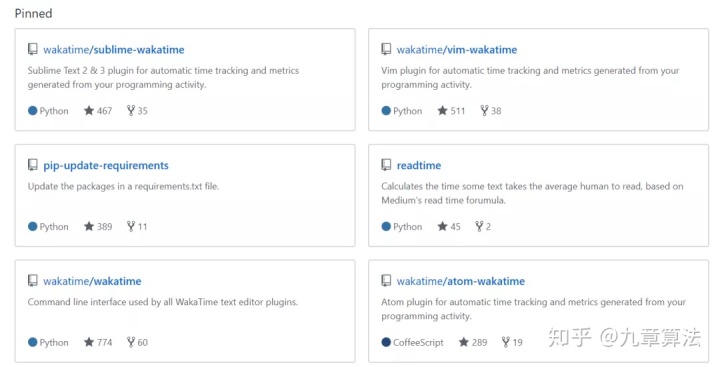Open the wakatime/wakatime repository link
This screenshot has width=720, height=367.
pos(92,281)
